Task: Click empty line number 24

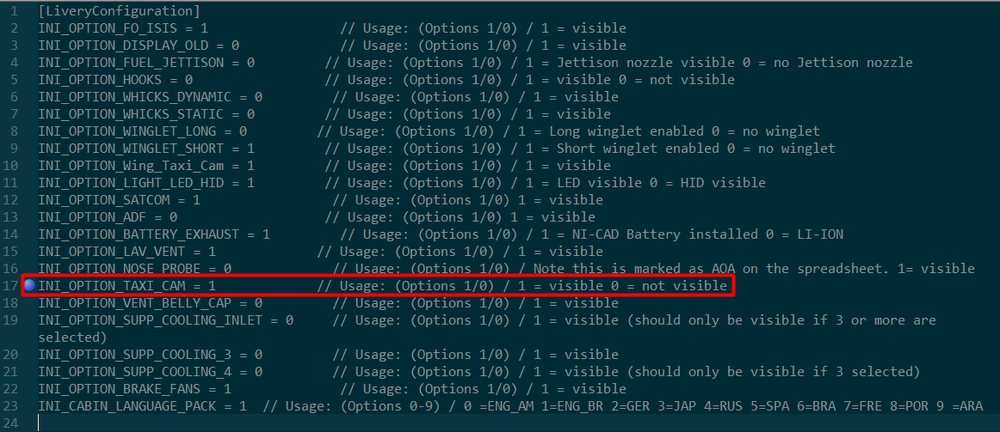Action: [x=11, y=422]
